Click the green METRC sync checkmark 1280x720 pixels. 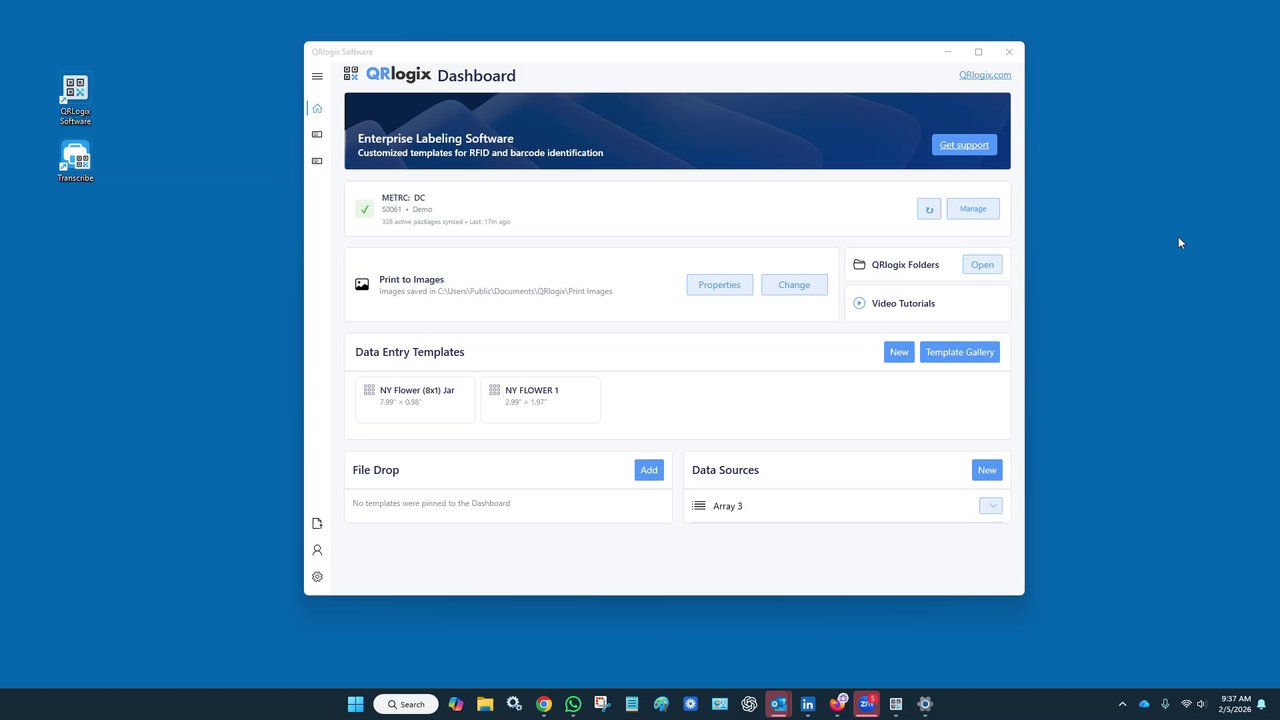point(364,209)
